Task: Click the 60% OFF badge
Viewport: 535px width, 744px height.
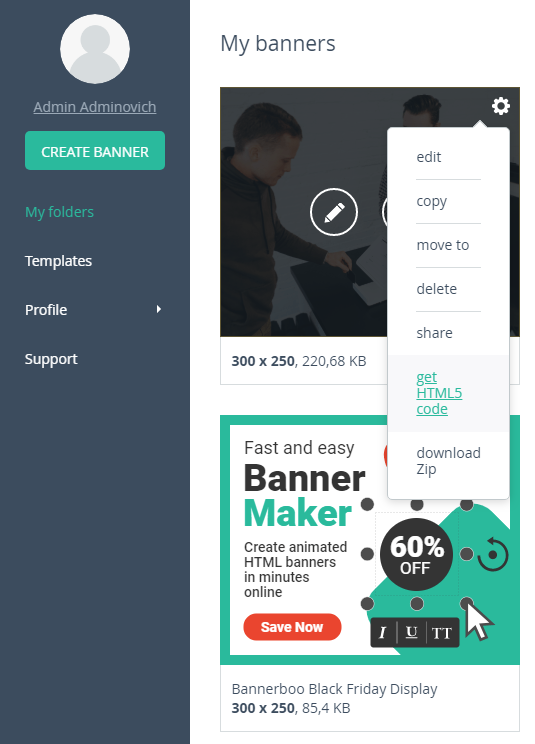Action: pyautogui.click(x=416, y=554)
